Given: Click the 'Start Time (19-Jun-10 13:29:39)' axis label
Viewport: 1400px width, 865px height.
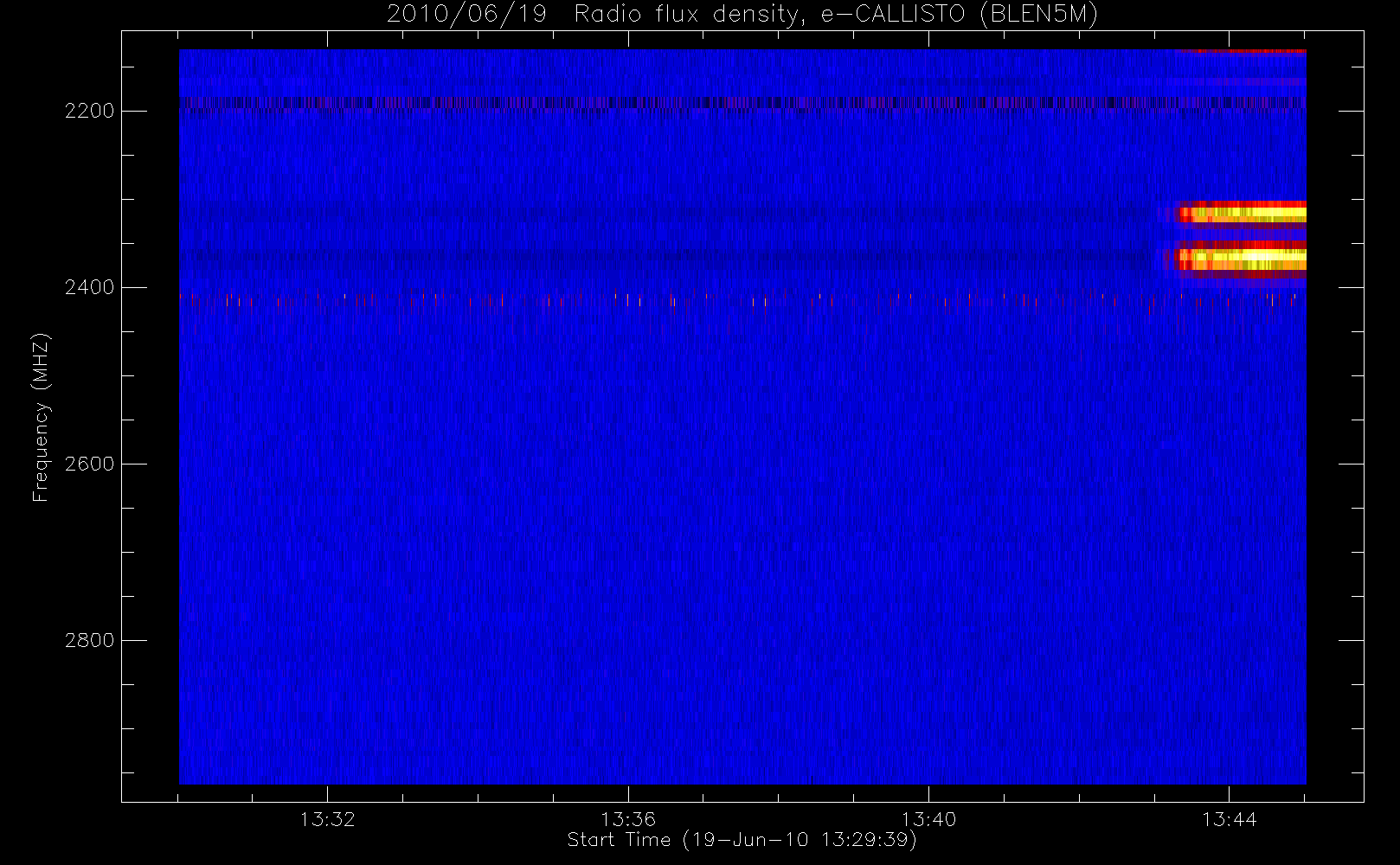Looking at the screenshot, I should [x=742, y=840].
